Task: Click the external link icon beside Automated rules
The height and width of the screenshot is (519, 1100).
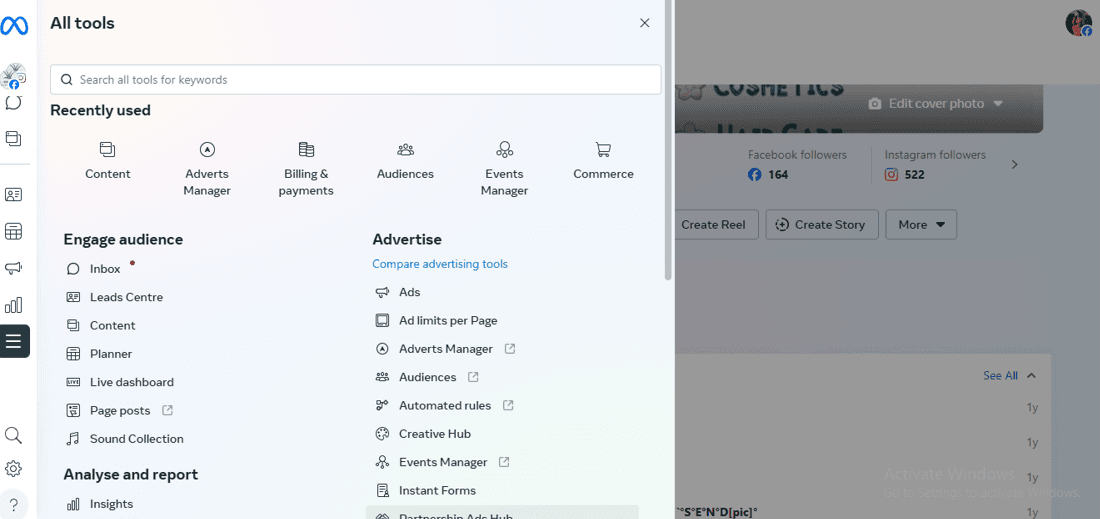Action: point(509,405)
